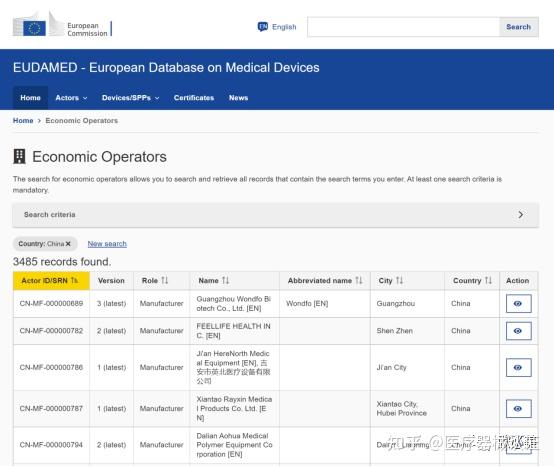Sort by Actor ID/SRN column

pos(51,280)
